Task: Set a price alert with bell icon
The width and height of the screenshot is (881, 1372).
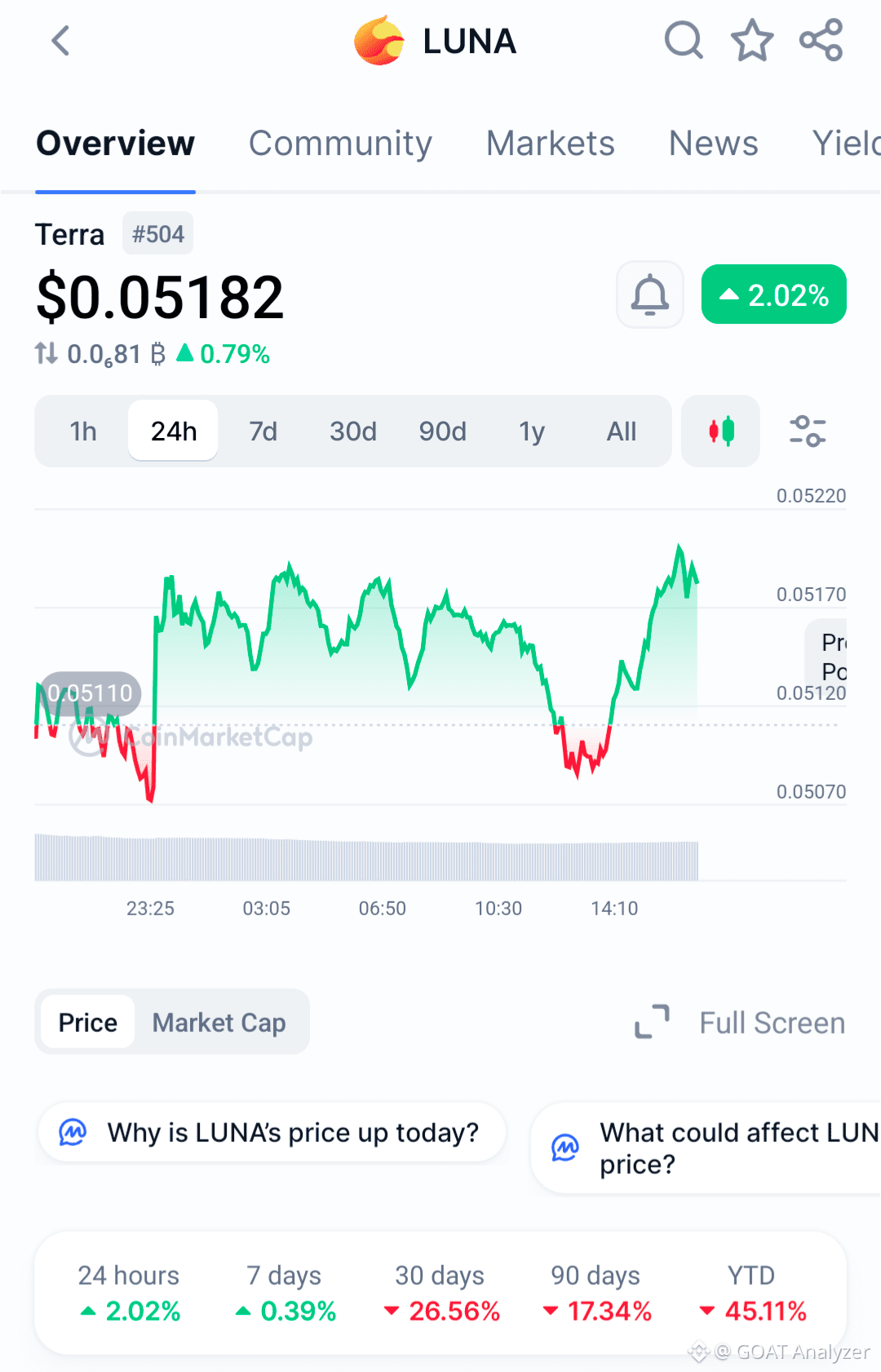Action: (x=650, y=294)
